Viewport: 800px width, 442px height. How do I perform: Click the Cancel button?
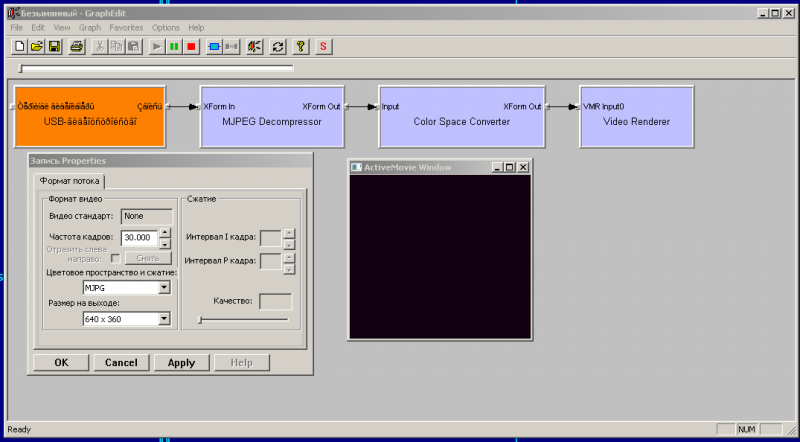pos(121,362)
